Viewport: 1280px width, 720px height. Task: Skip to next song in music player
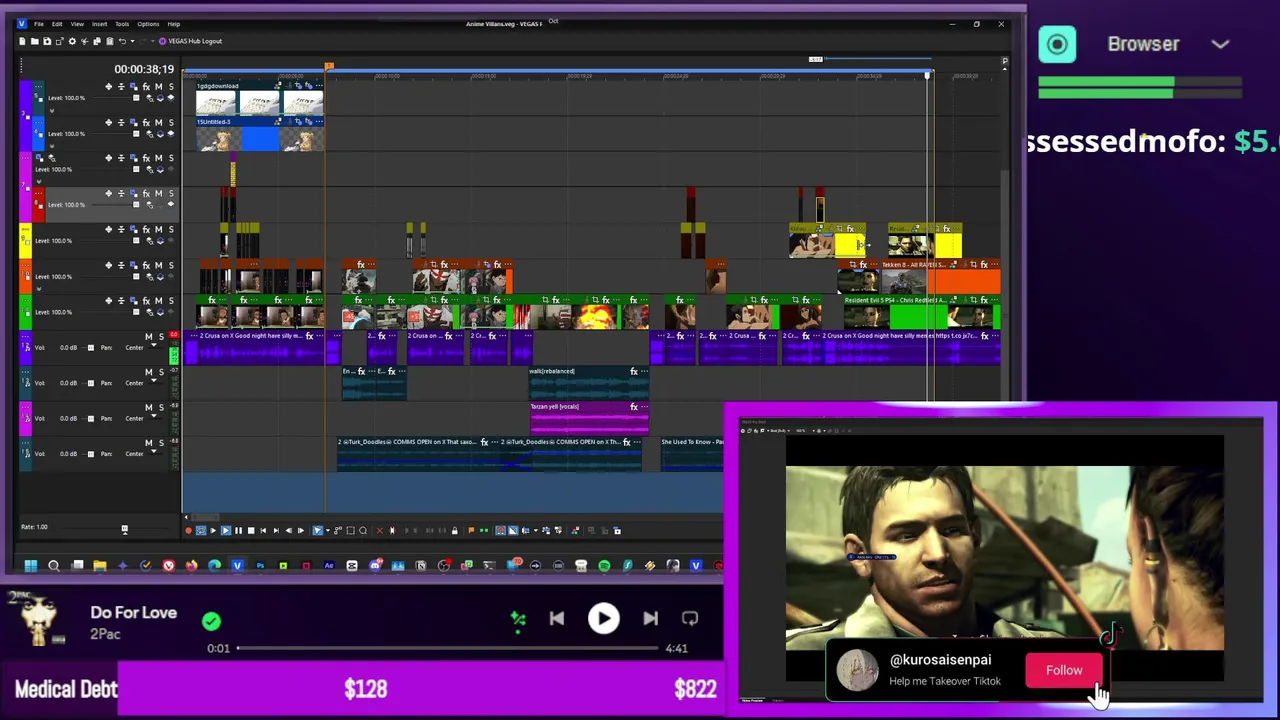650,619
